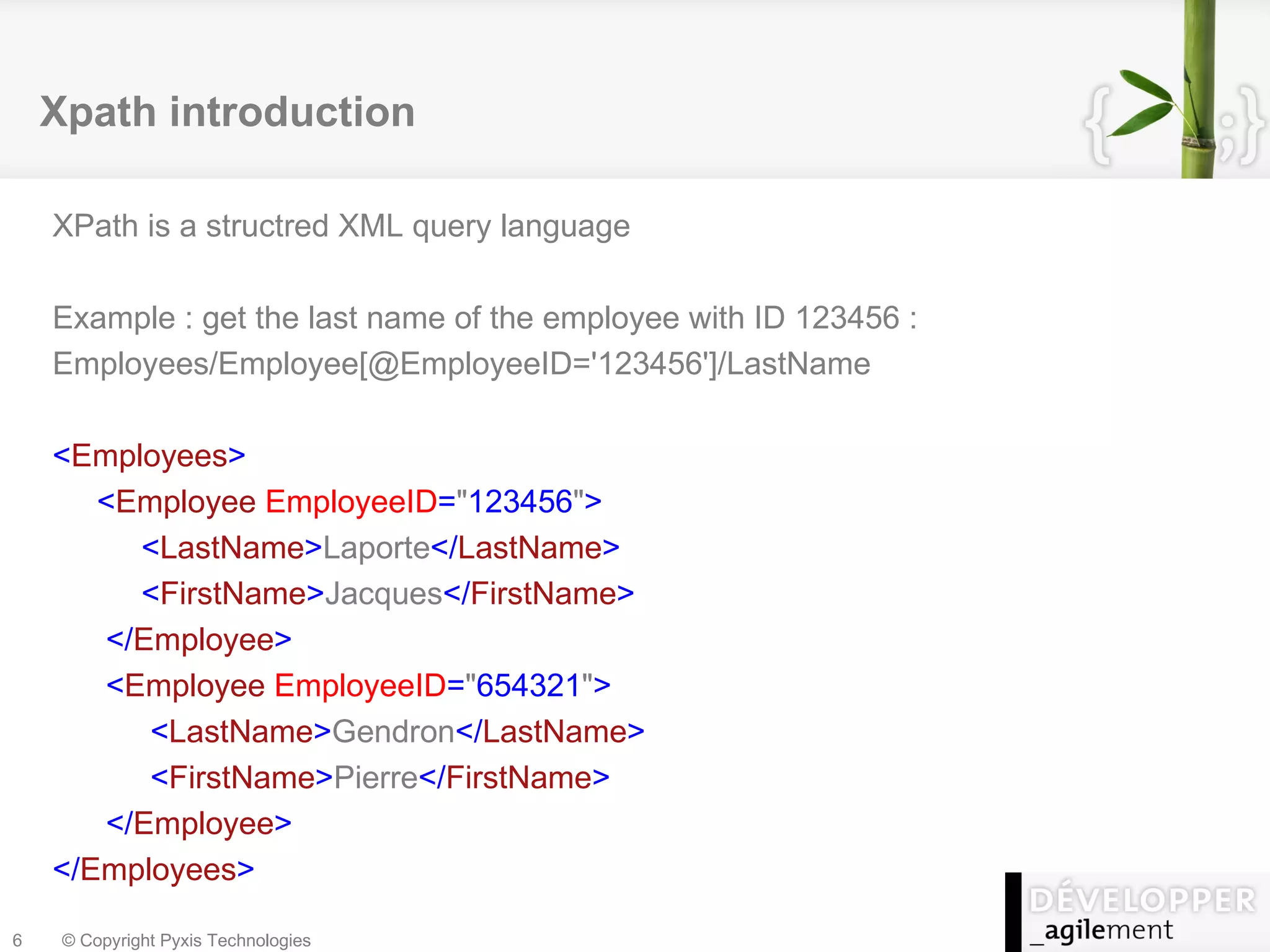The width and height of the screenshot is (1270, 952).
Task: Click the Xpath introduction title
Action: tap(227, 112)
